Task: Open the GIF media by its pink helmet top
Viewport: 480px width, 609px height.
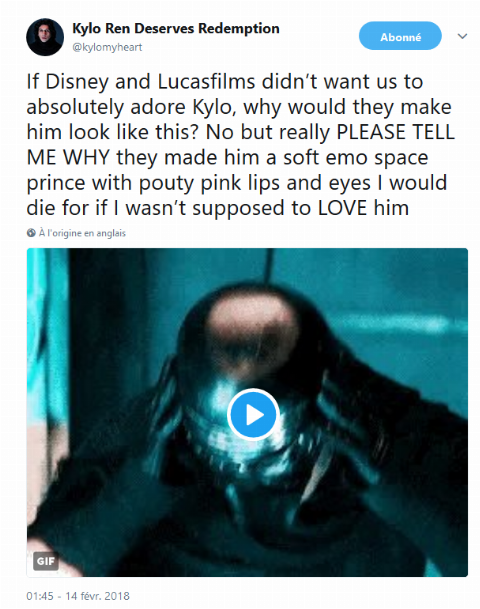Action: [x=253, y=318]
